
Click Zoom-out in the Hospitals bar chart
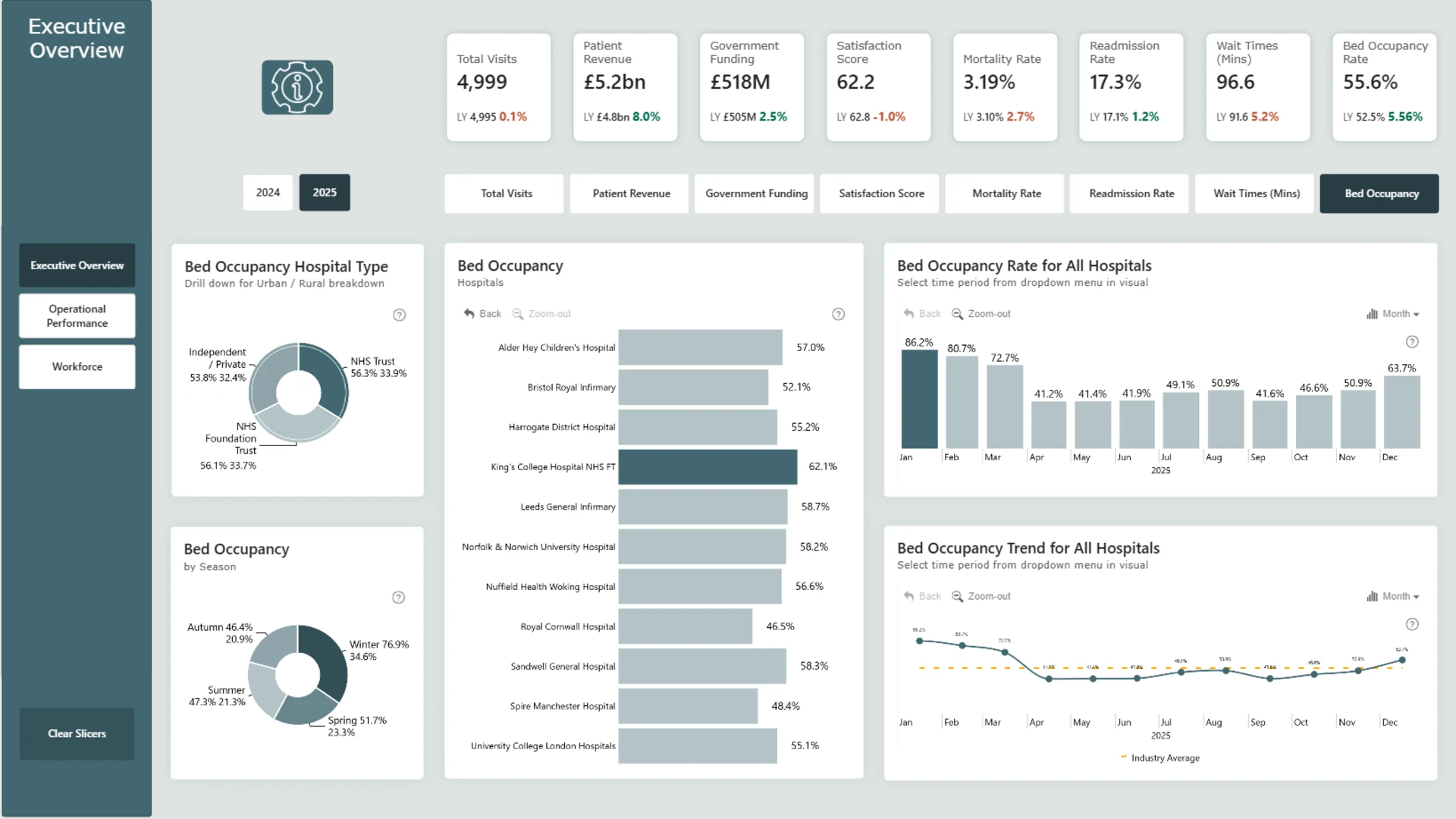(x=541, y=314)
